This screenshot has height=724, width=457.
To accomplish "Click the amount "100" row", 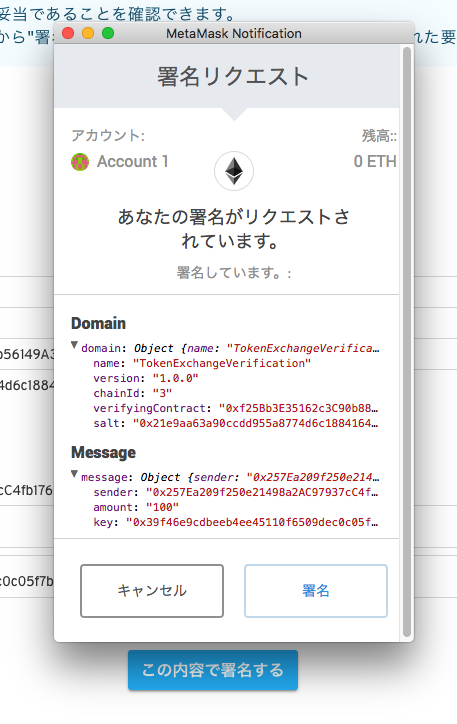I will (136, 507).
